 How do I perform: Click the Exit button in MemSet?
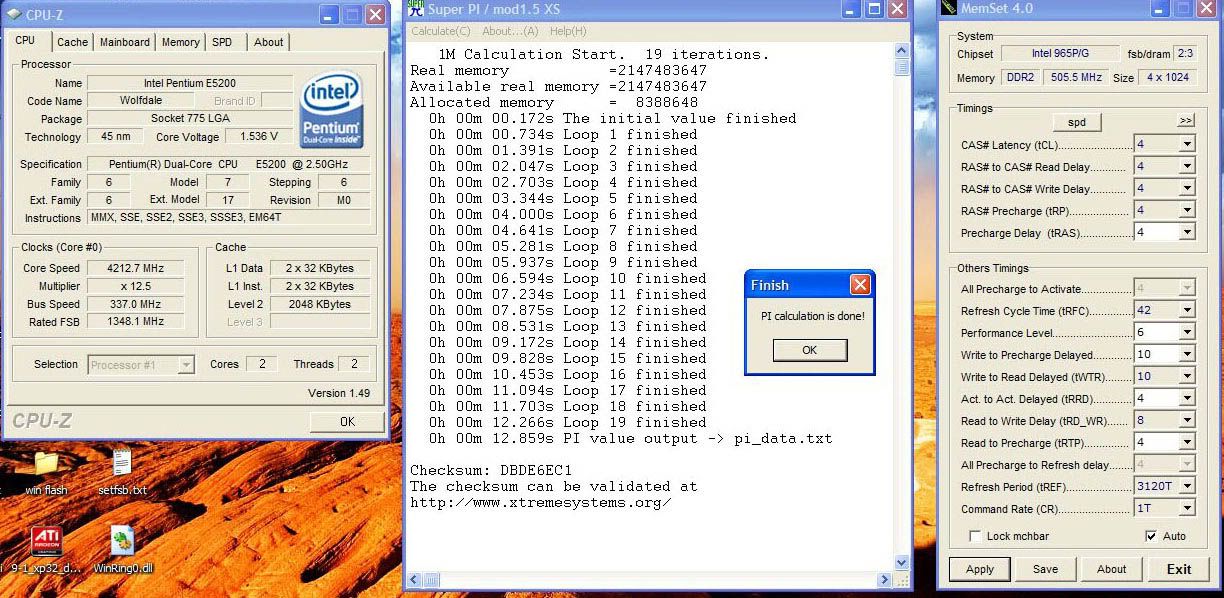(x=1179, y=569)
